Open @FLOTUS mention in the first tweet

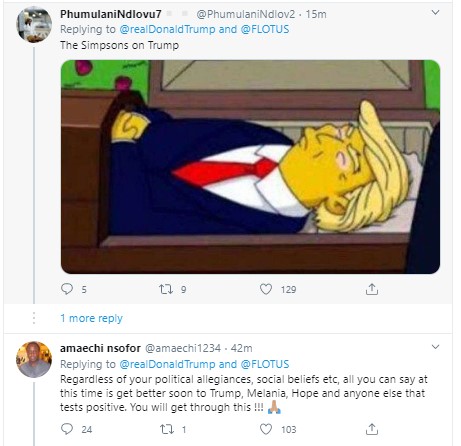(x=265, y=29)
